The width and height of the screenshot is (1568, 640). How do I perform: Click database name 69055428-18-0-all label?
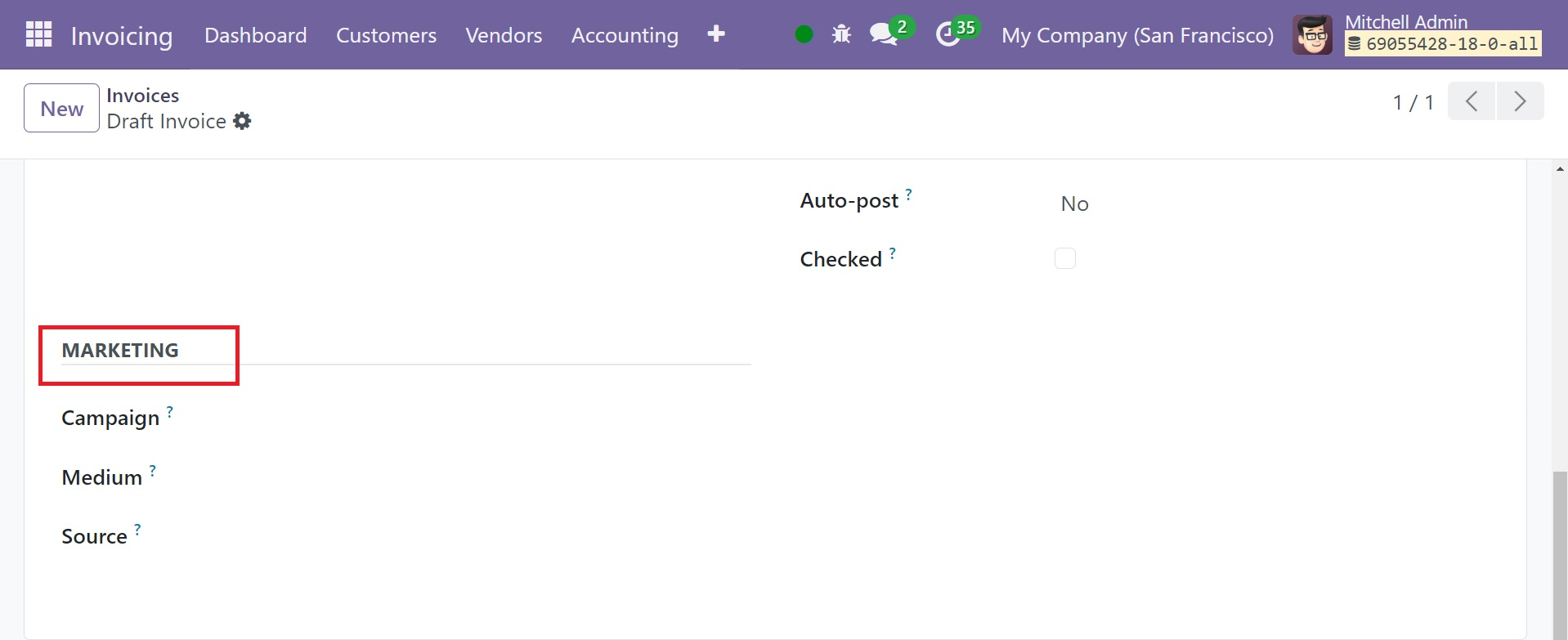click(x=1443, y=44)
